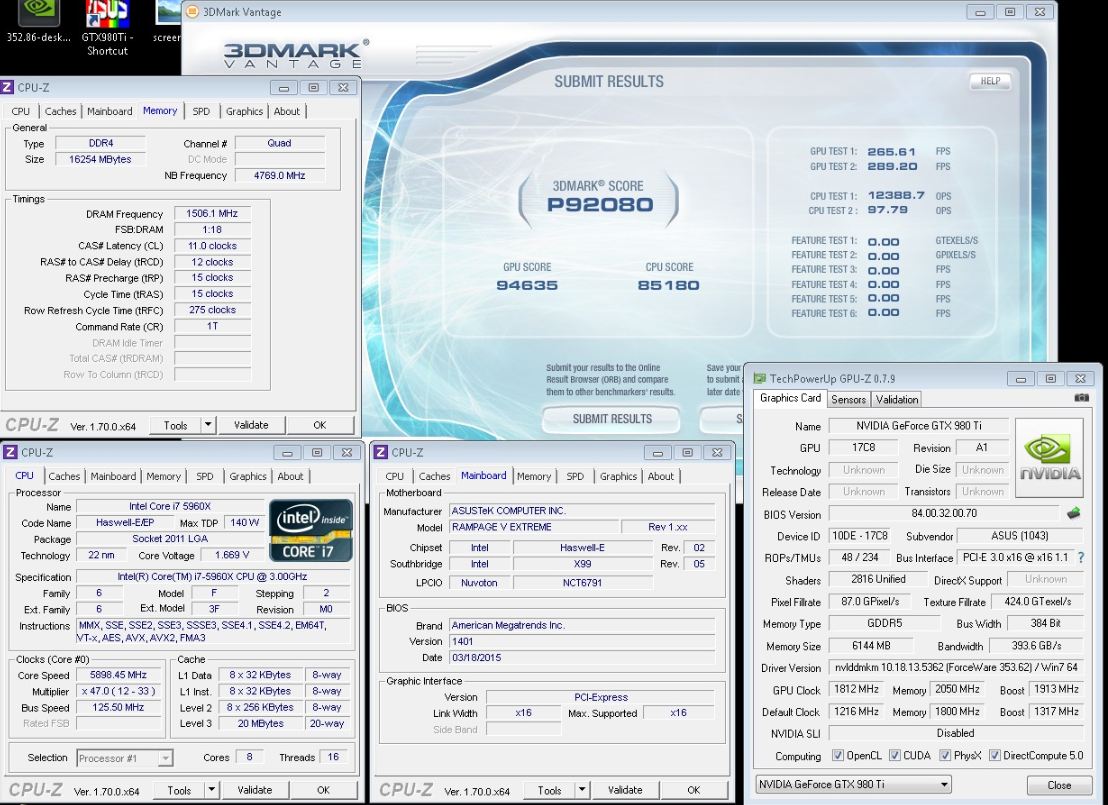
Task: Click the CPU Test 1 value 12388.7
Action: click(x=896, y=196)
